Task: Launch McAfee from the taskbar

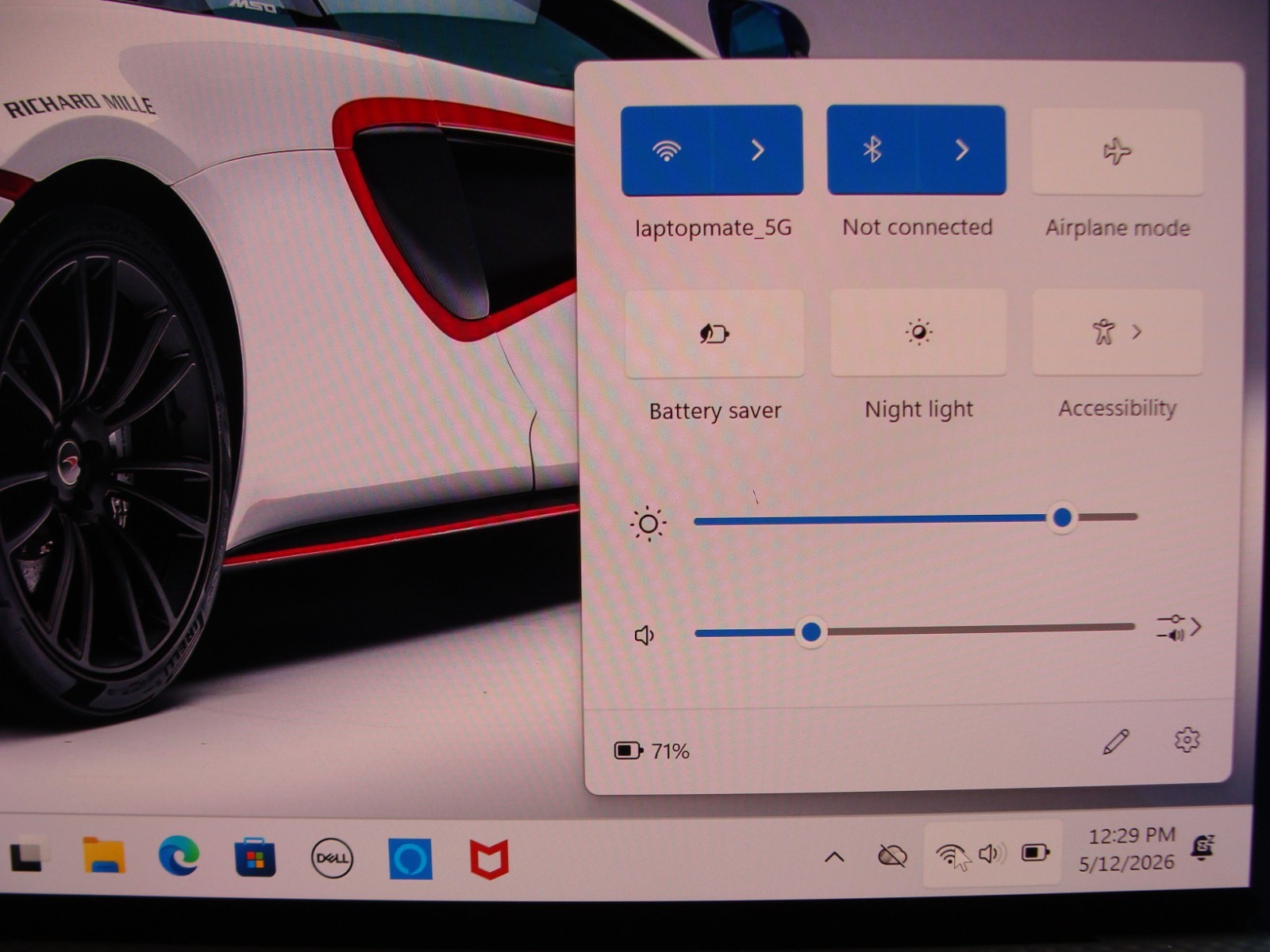Action: point(489,860)
